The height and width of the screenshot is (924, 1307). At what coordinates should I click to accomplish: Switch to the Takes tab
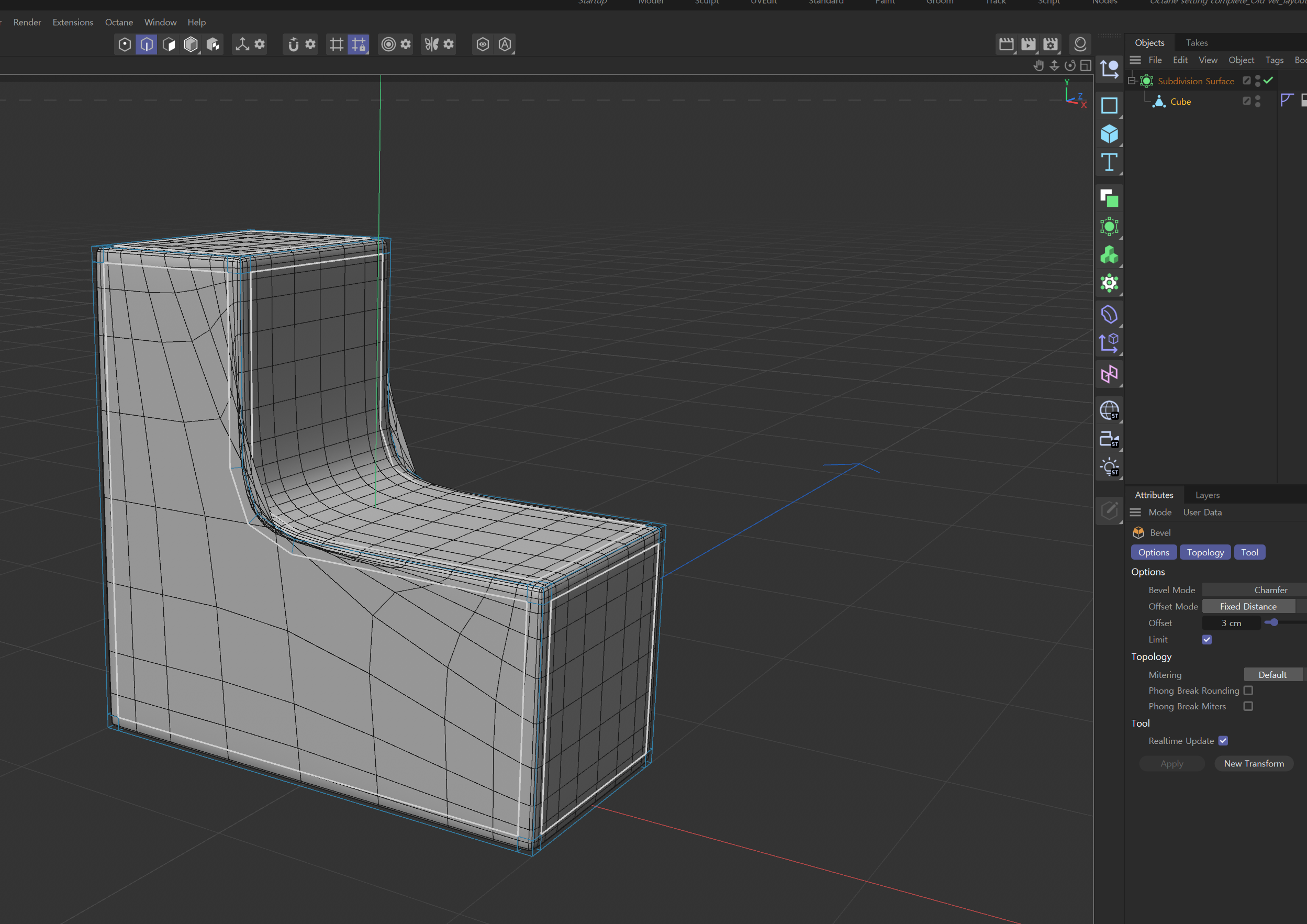1196,43
